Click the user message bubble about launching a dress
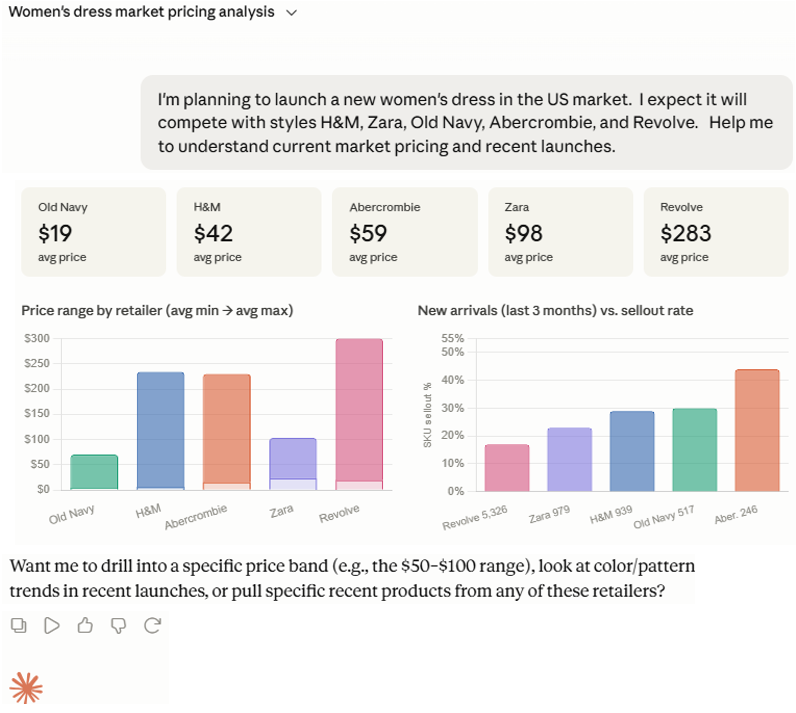 pos(467,122)
